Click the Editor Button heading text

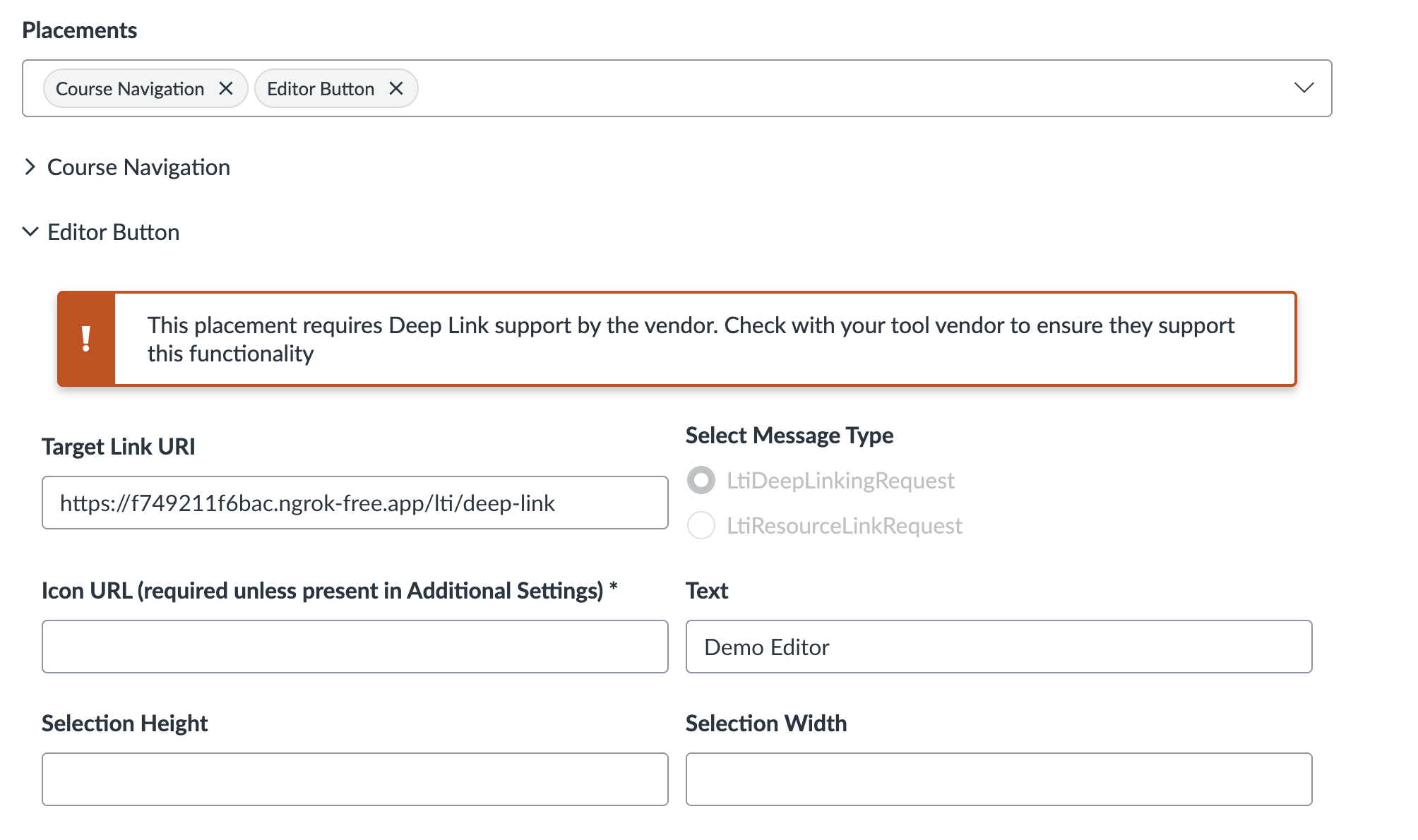click(113, 232)
